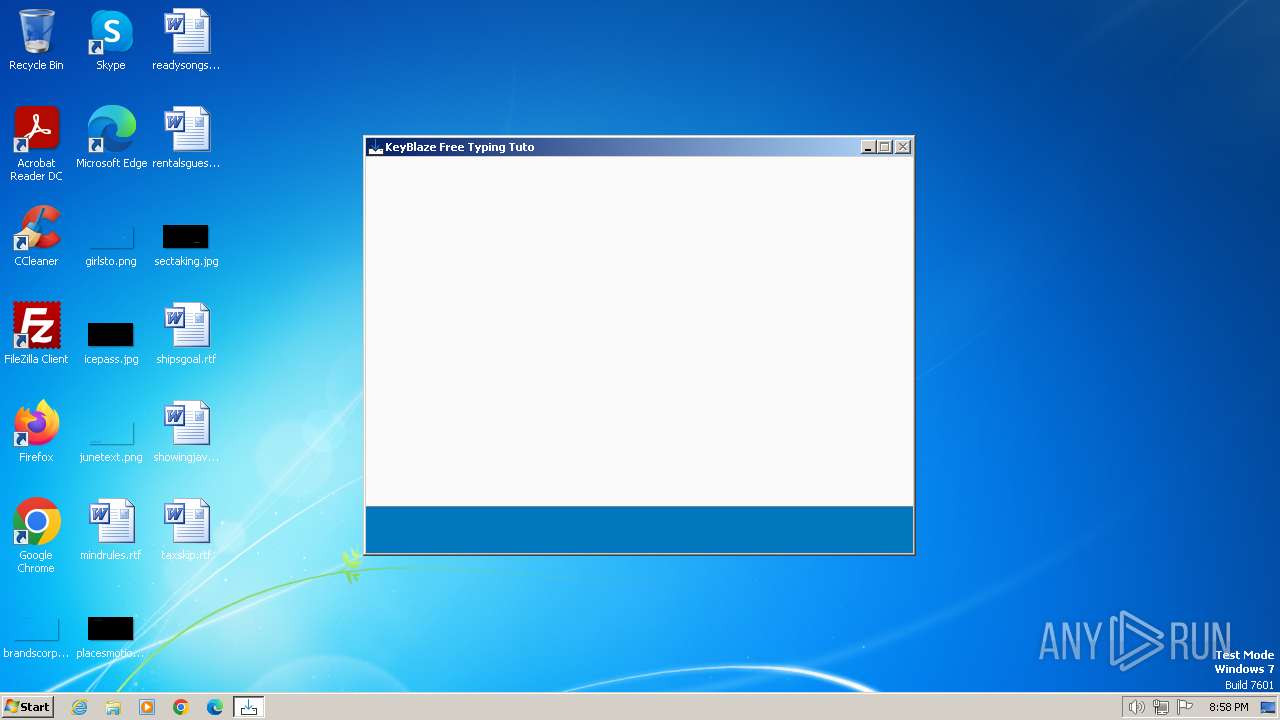Open Acrobat Reader DC shortcut
1280x720 pixels.
36,145
